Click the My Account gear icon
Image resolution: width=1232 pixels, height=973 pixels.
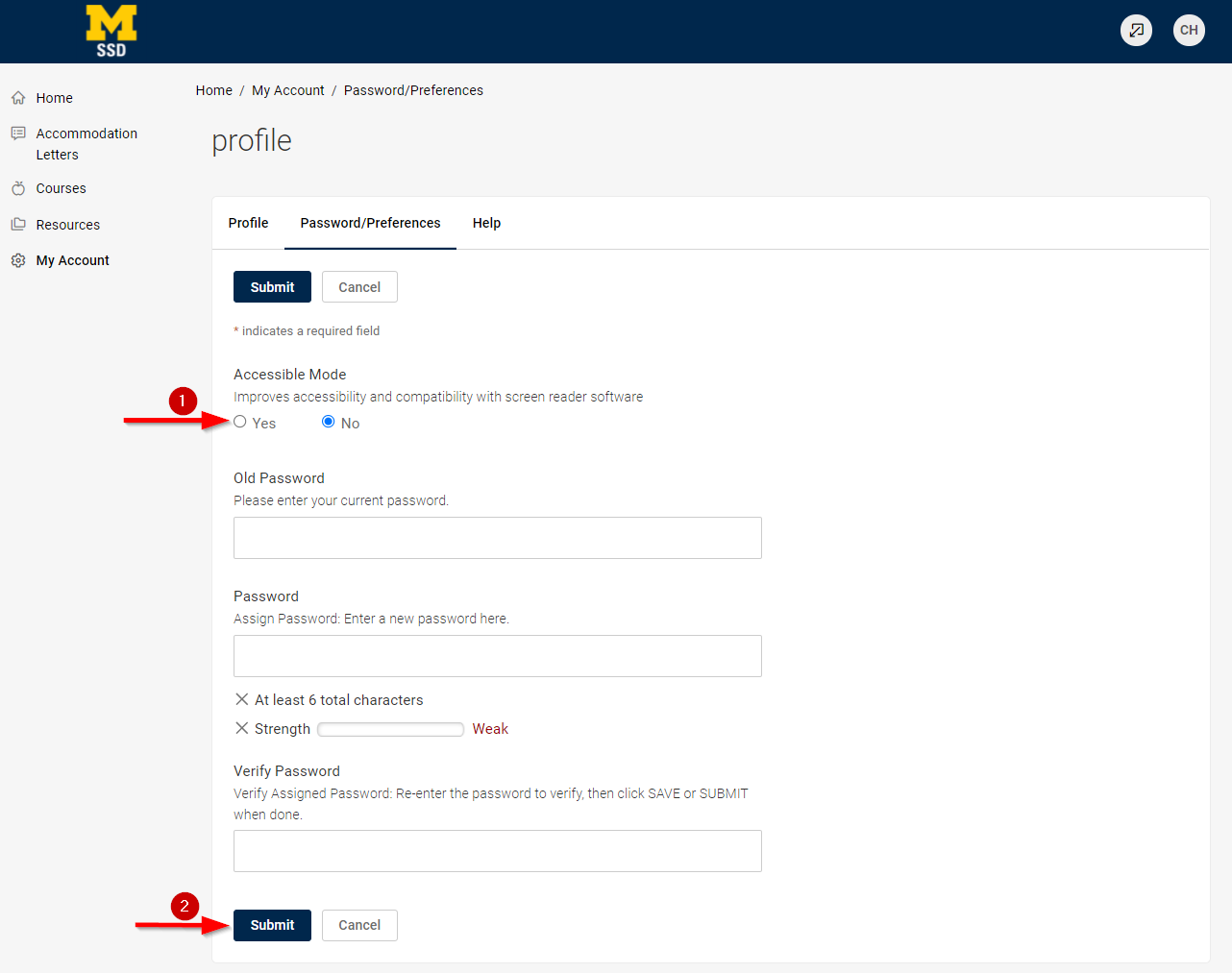(18, 260)
